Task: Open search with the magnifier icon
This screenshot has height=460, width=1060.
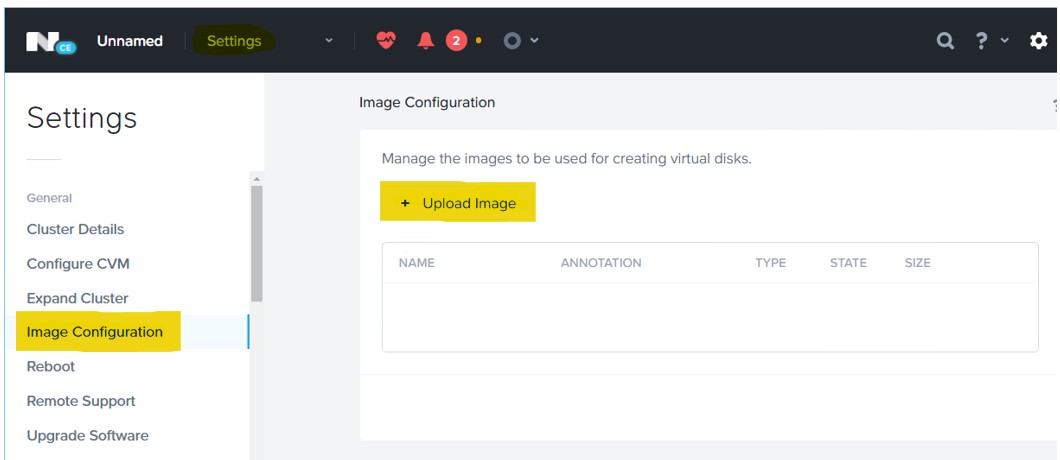Action: coord(945,41)
